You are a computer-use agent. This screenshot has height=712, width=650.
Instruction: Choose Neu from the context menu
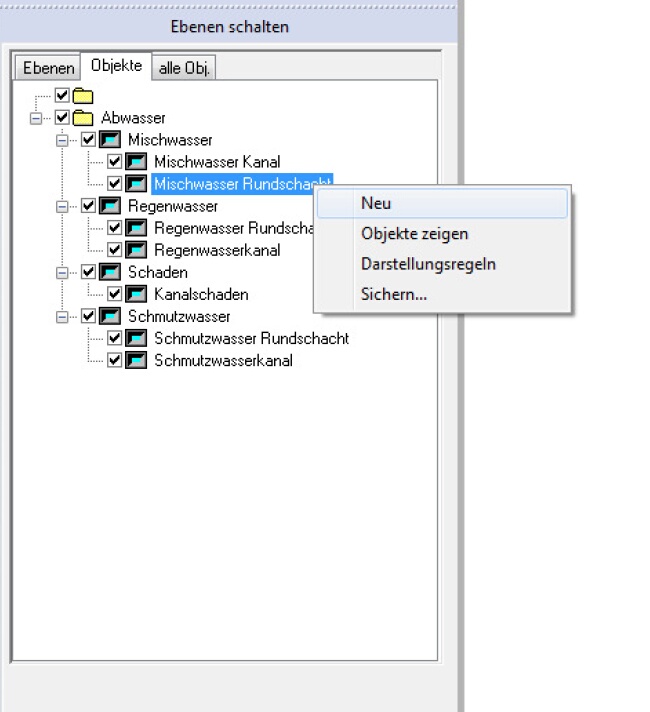[376, 203]
